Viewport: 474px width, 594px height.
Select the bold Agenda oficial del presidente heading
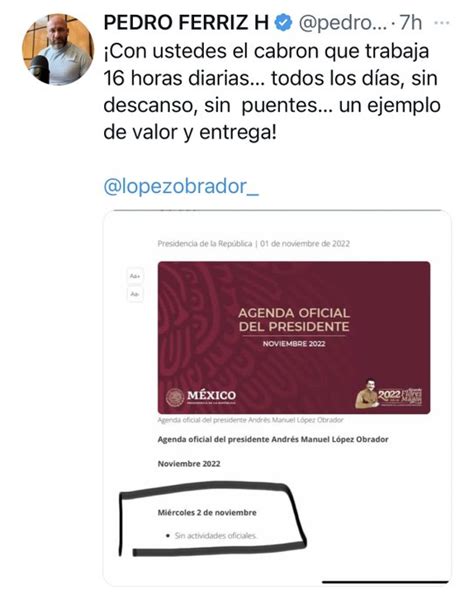(273, 439)
